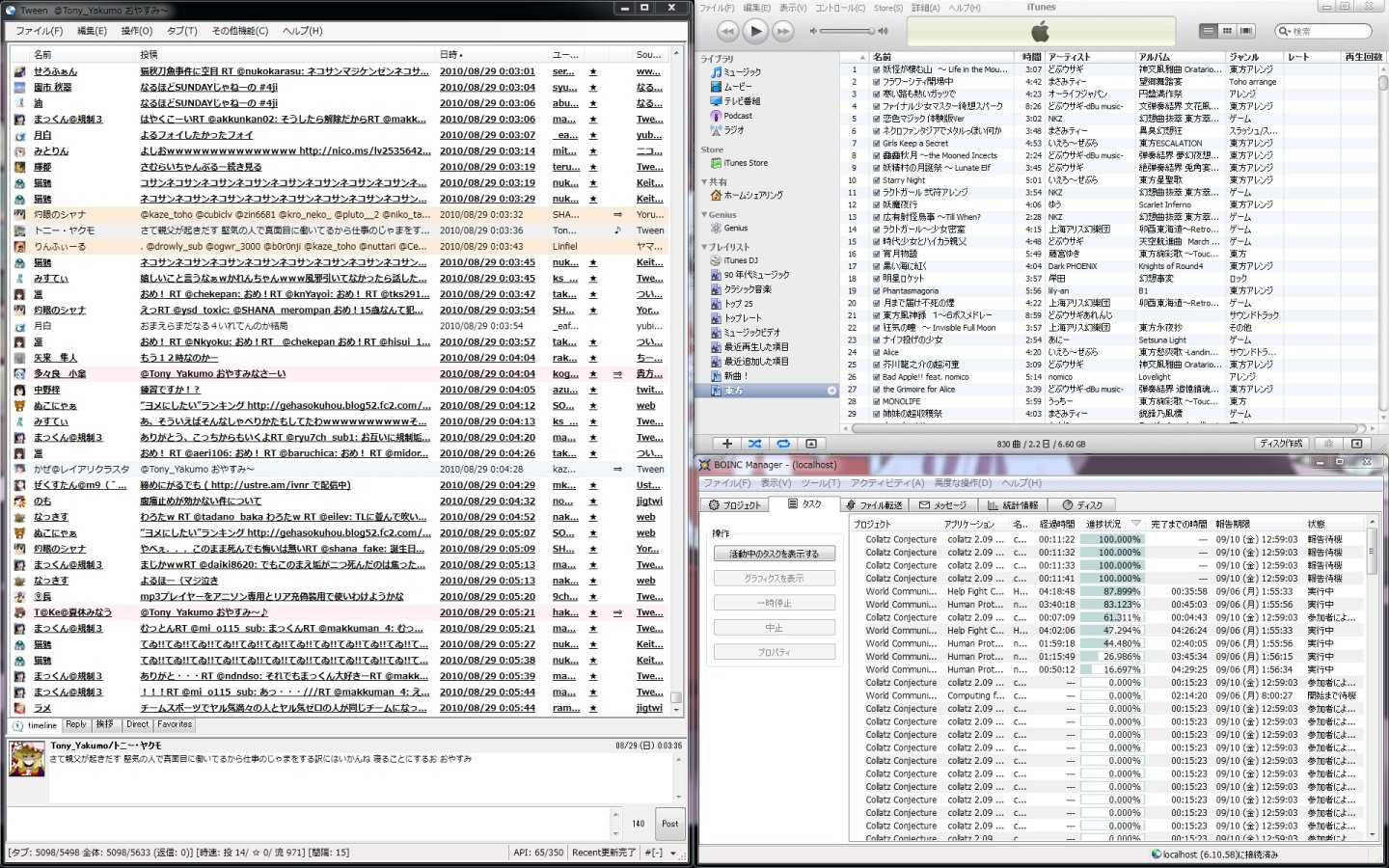Uncheck the Starry Night song checkbox
The image size is (1389, 868).
point(877,180)
